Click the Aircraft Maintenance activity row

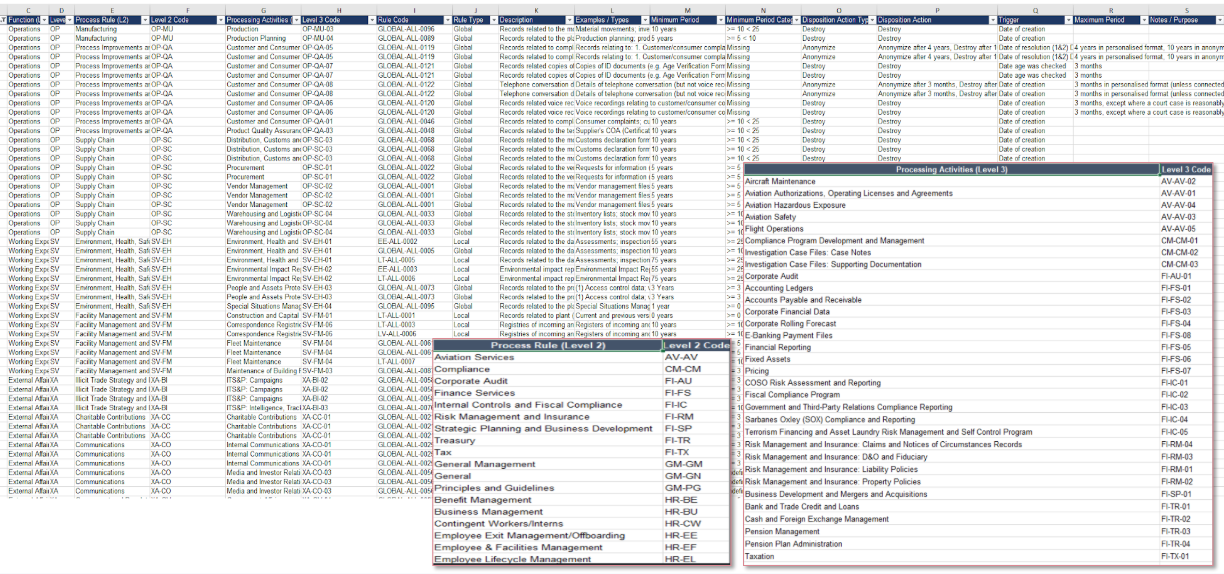(951, 182)
